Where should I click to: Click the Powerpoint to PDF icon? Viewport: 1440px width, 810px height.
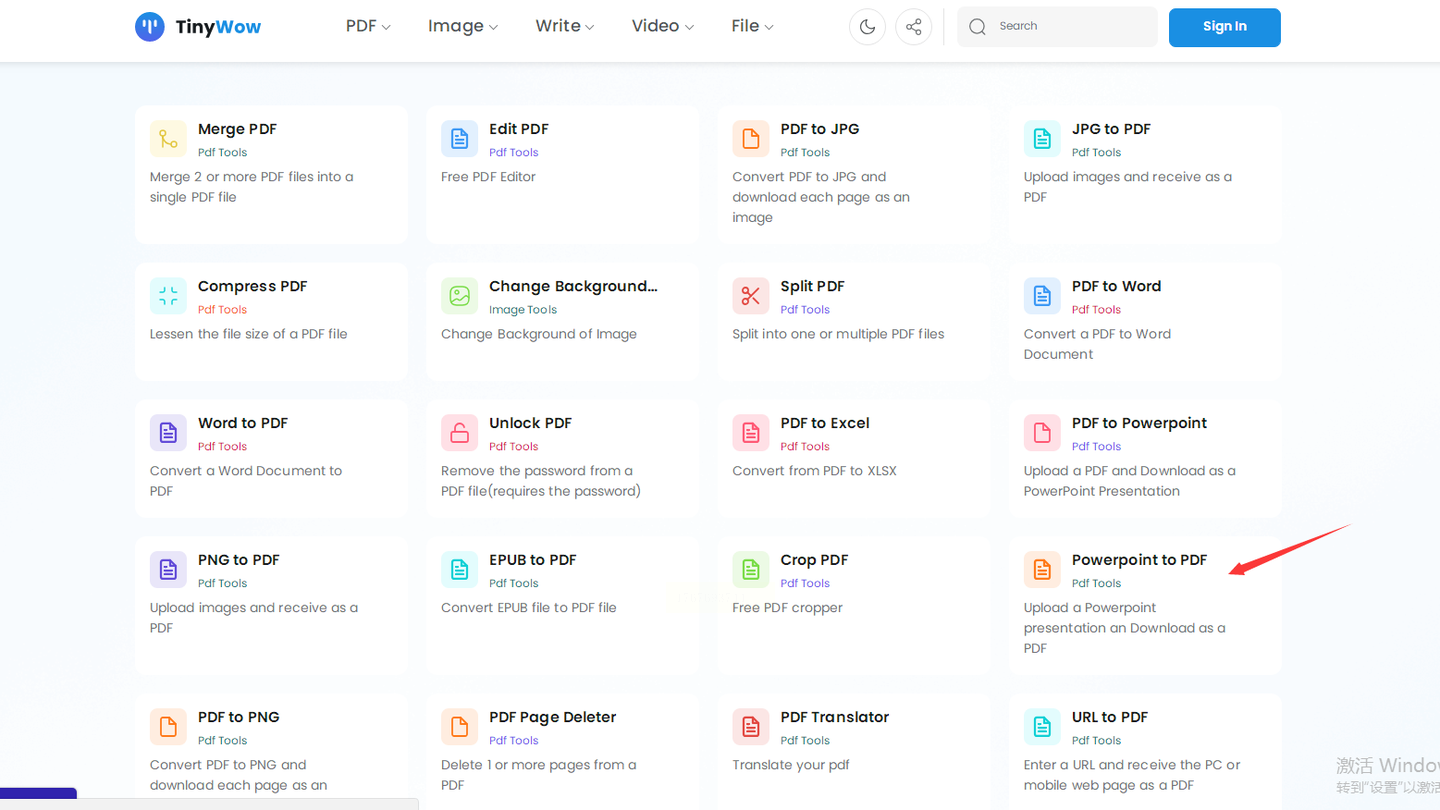pyautogui.click(x=1042, y=570)
